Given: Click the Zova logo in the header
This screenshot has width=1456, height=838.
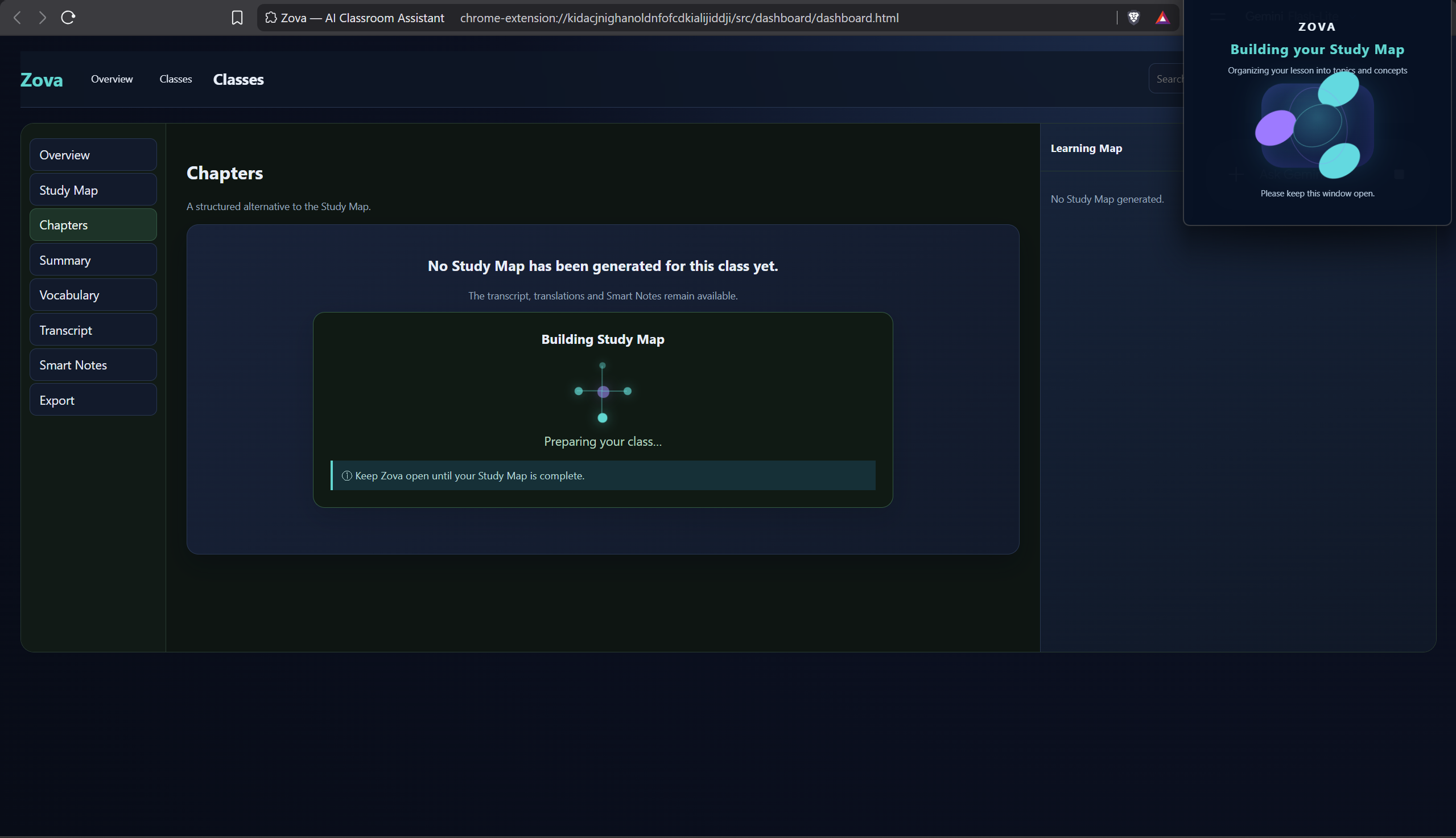Looking at the screenshot, I should (x=42, y=80).
